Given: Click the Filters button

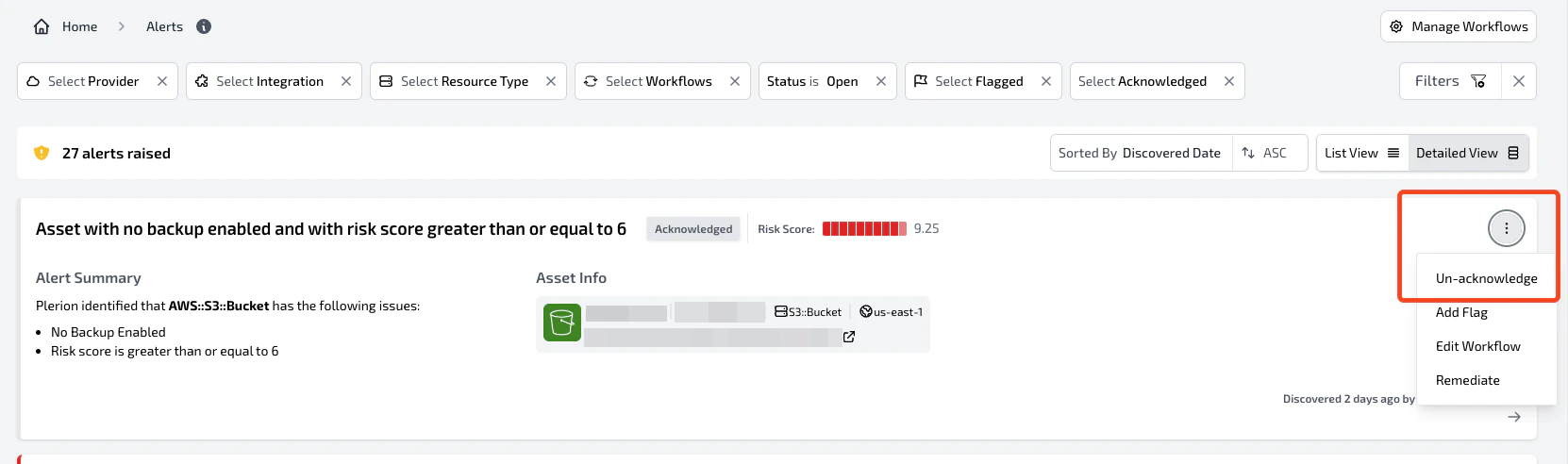Looking at the screenshot, I should [x=1450, y=81].
